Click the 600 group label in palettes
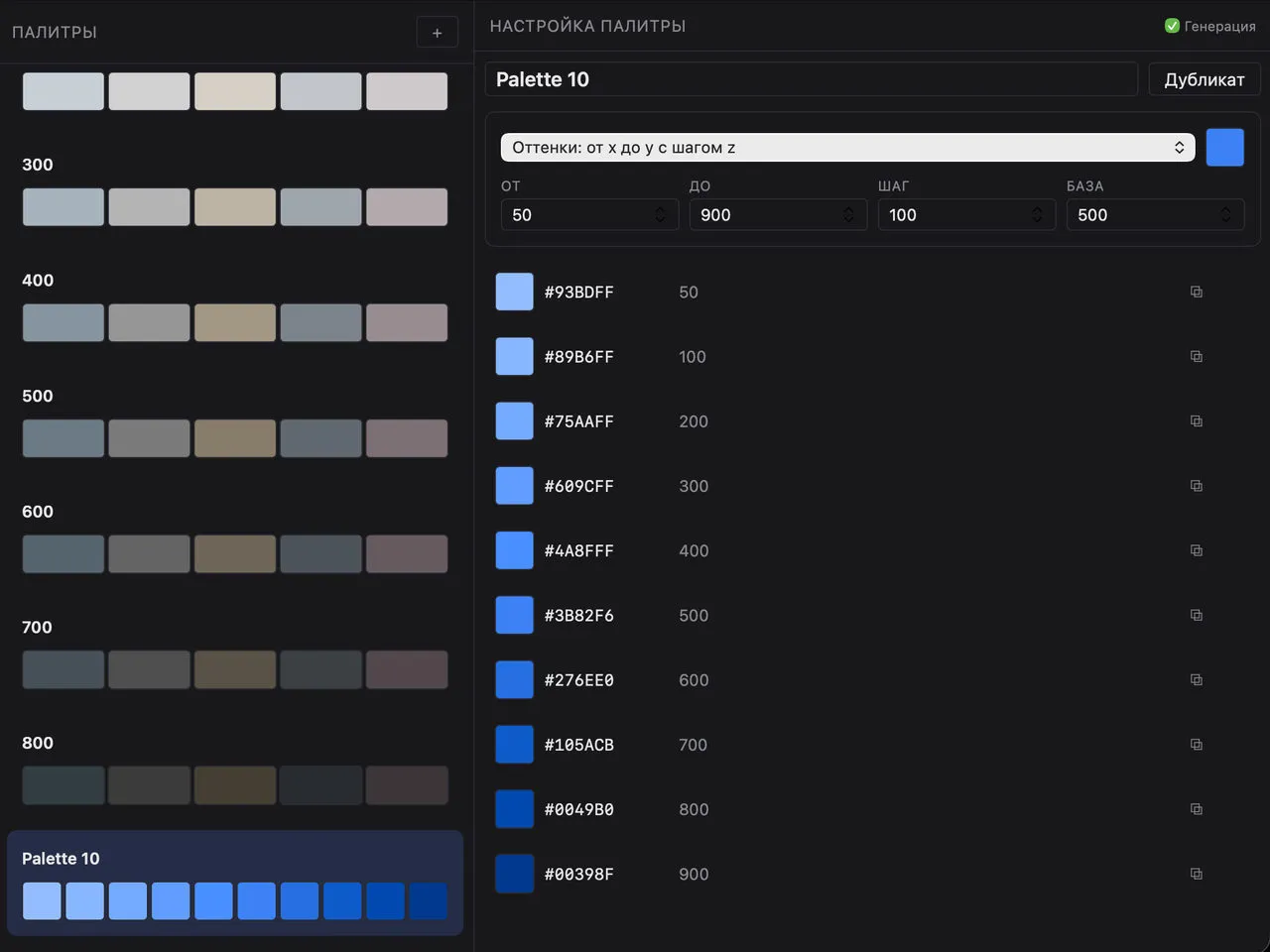 coord(38,512)
